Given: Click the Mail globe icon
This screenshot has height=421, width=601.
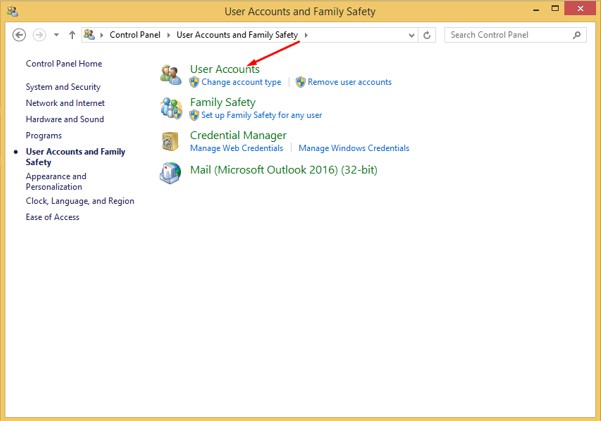Looking at the screenshot, I should pyautogui.click(x=171, y=173).
